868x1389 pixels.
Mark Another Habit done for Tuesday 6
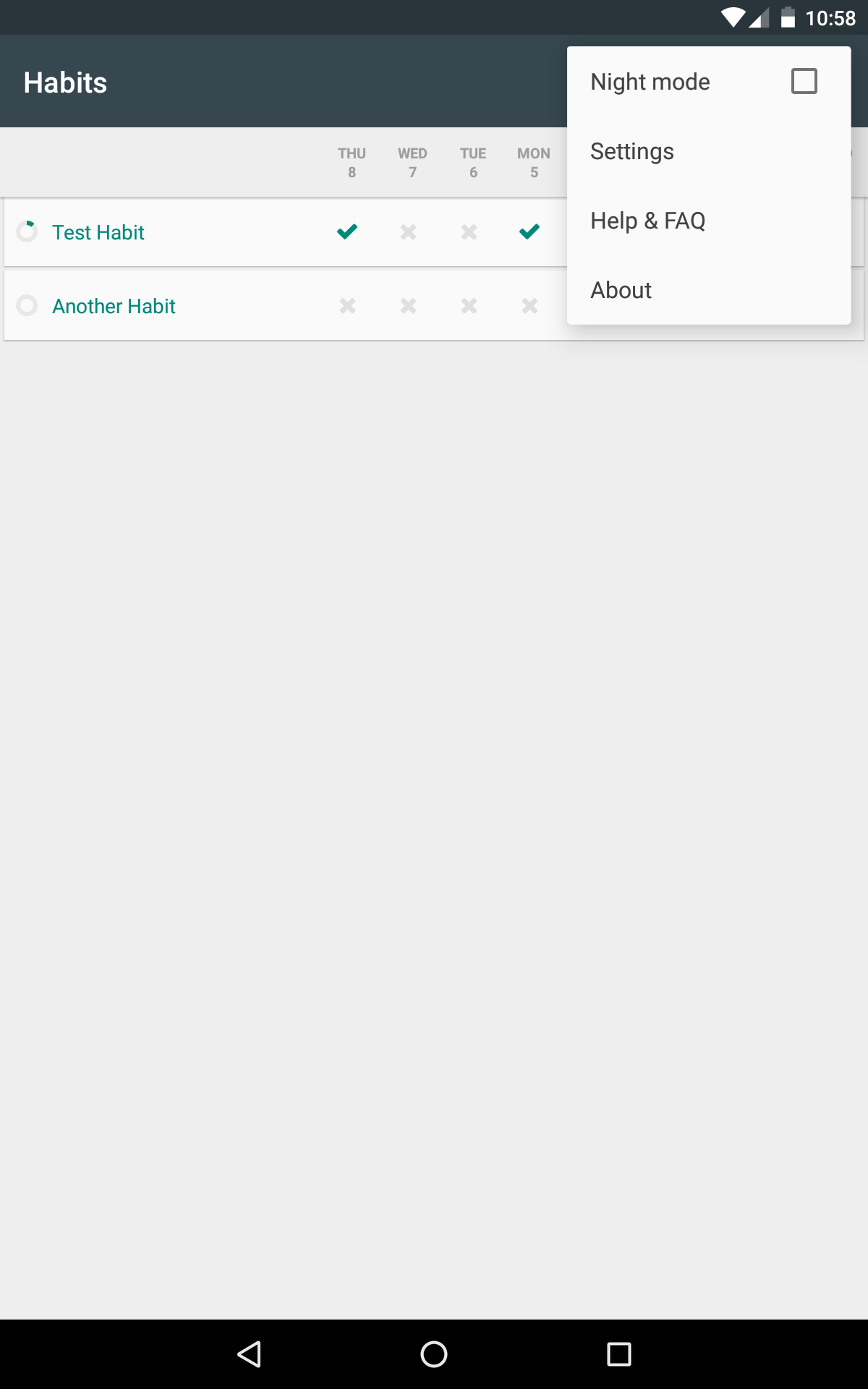coord(469,306)
